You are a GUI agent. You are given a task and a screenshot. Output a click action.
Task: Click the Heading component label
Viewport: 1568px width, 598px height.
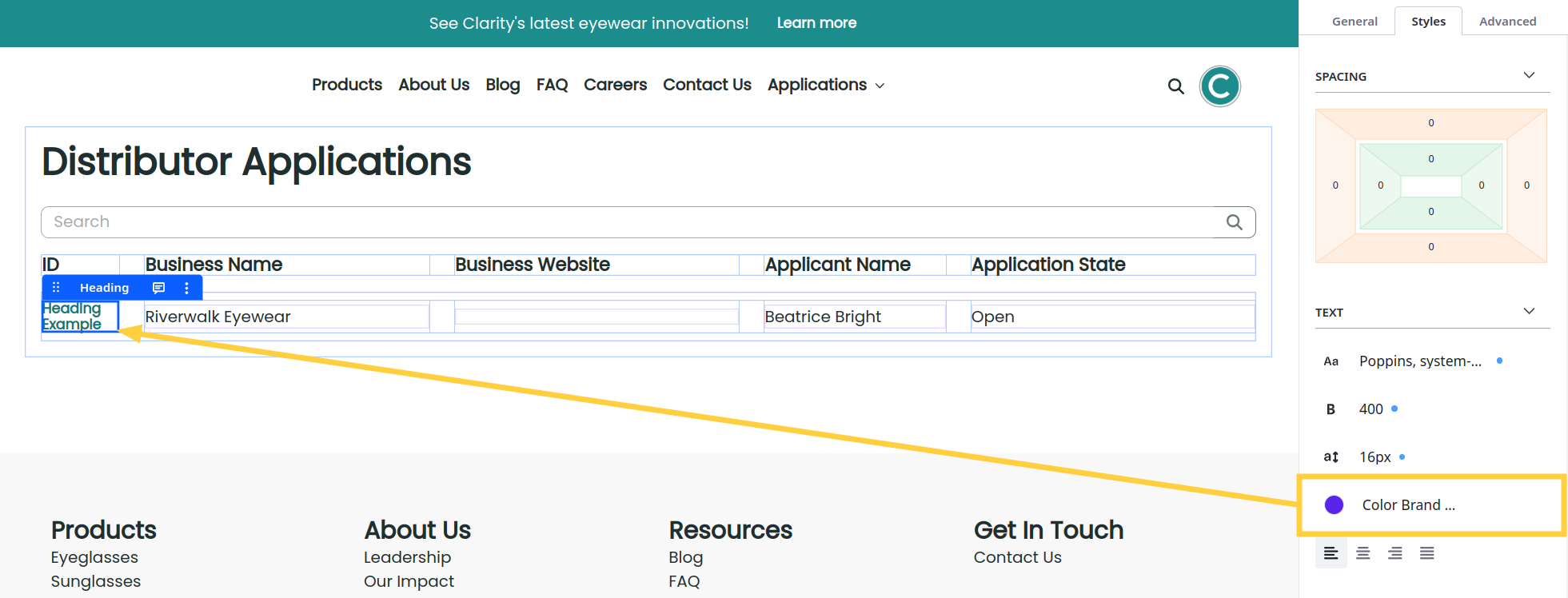(104, 288)
